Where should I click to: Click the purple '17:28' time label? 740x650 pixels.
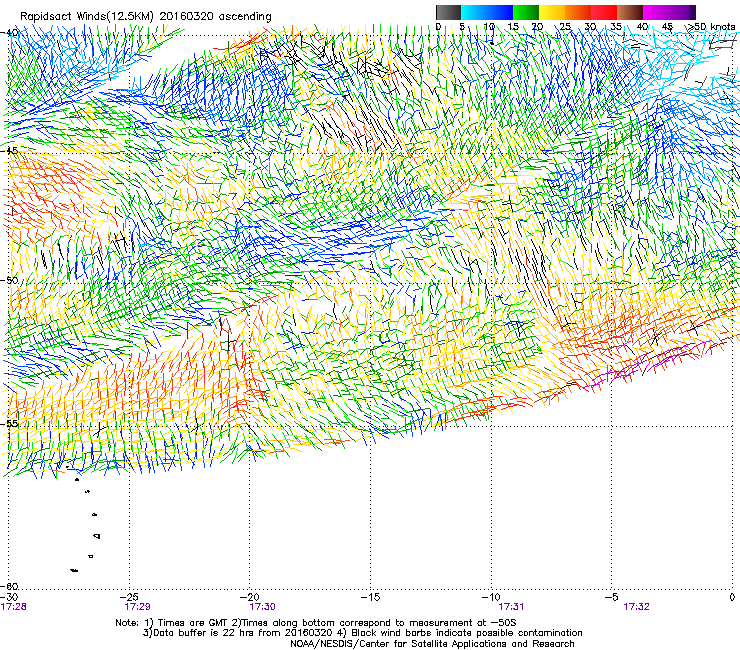pyautogui.click(x=14, y=607)
